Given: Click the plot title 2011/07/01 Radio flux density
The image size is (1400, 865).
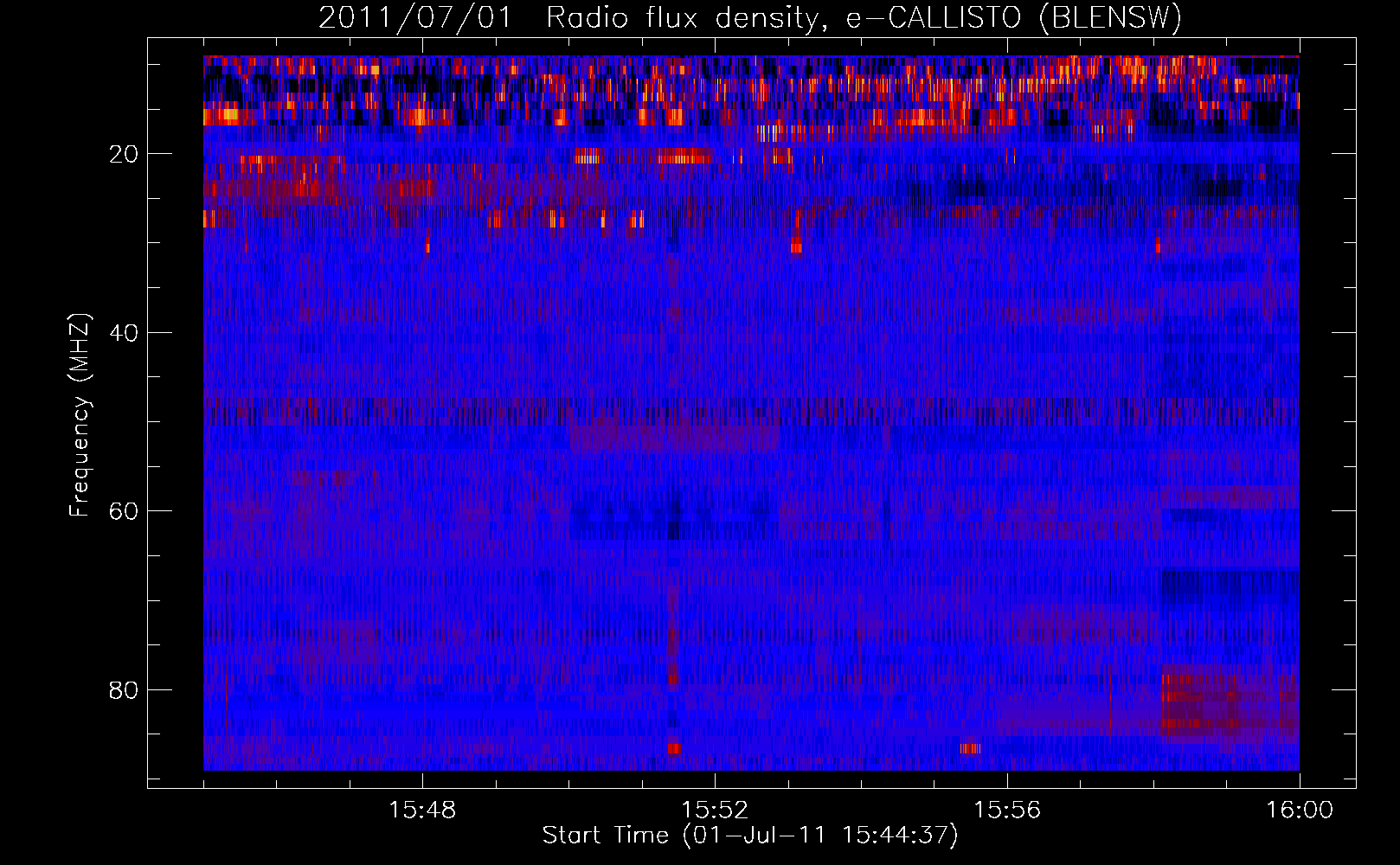Looking at the screenshot, I should click(750, 18).
